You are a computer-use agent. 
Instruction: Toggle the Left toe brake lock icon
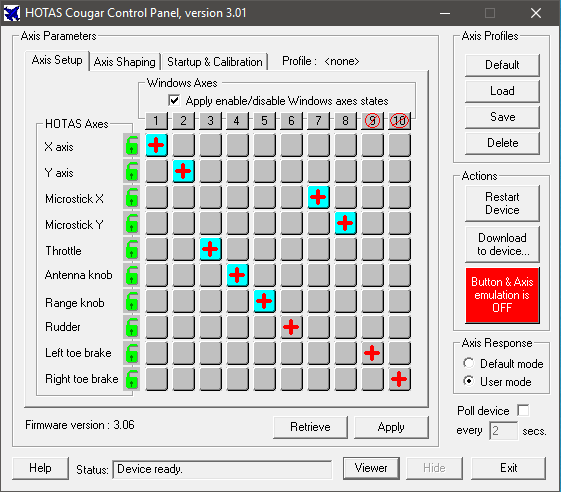click(x=131, y=353)
